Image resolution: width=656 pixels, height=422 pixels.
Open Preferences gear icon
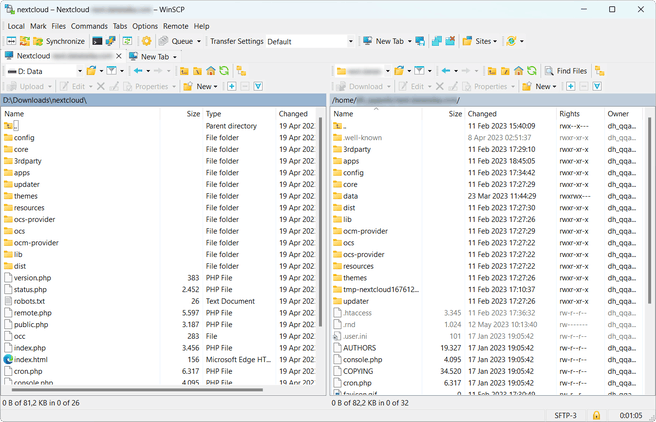point(146,41)
